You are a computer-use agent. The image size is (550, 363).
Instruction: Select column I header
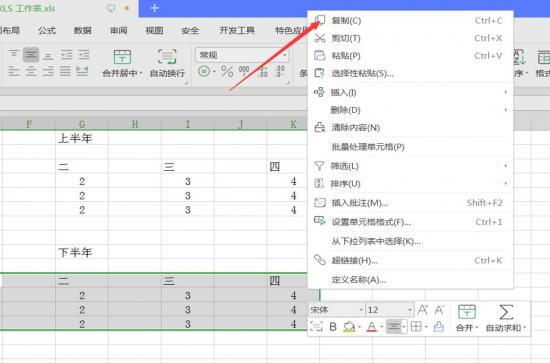(188, 124)
